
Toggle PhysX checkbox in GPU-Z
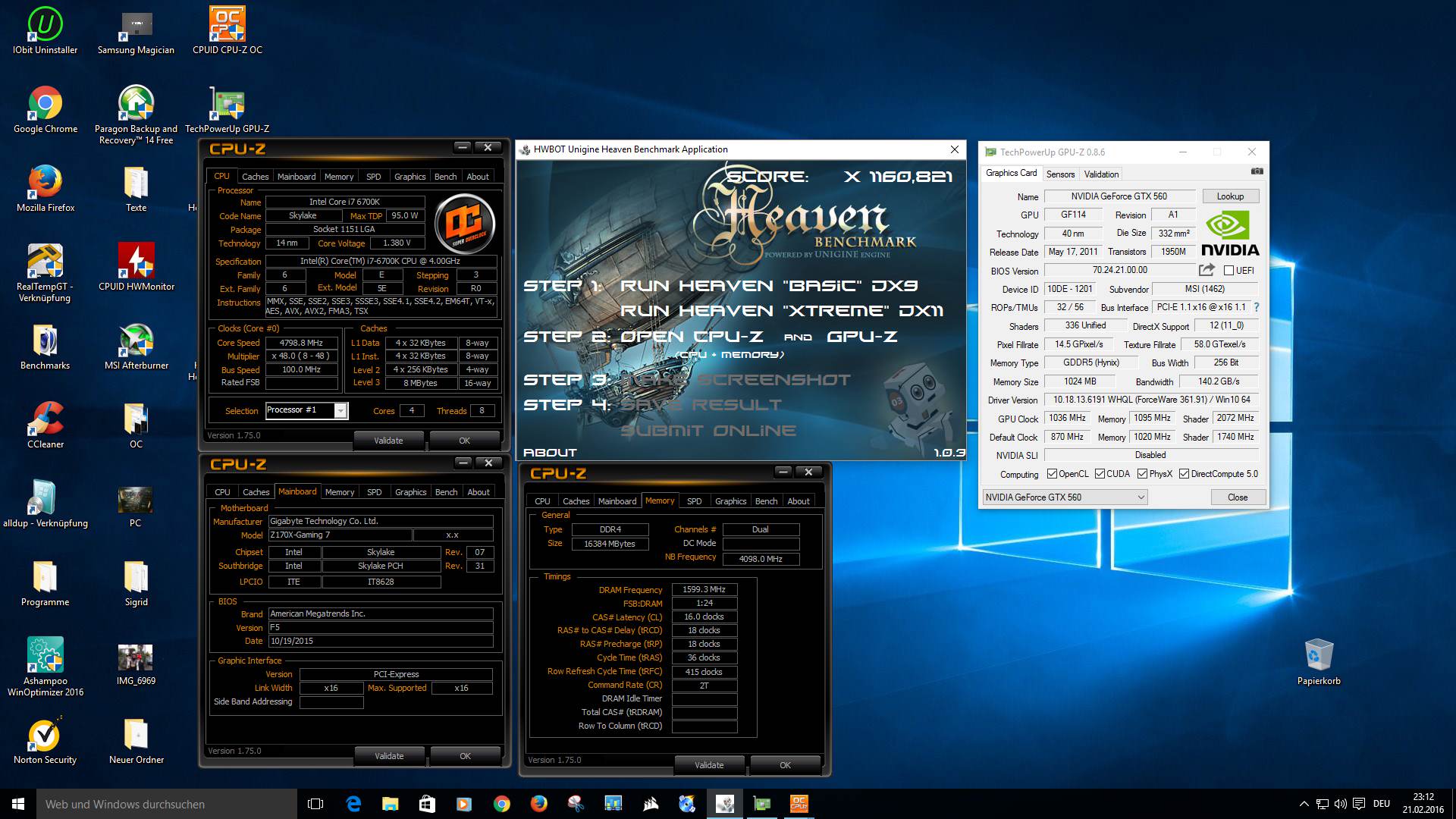[x=1142, y=474]
